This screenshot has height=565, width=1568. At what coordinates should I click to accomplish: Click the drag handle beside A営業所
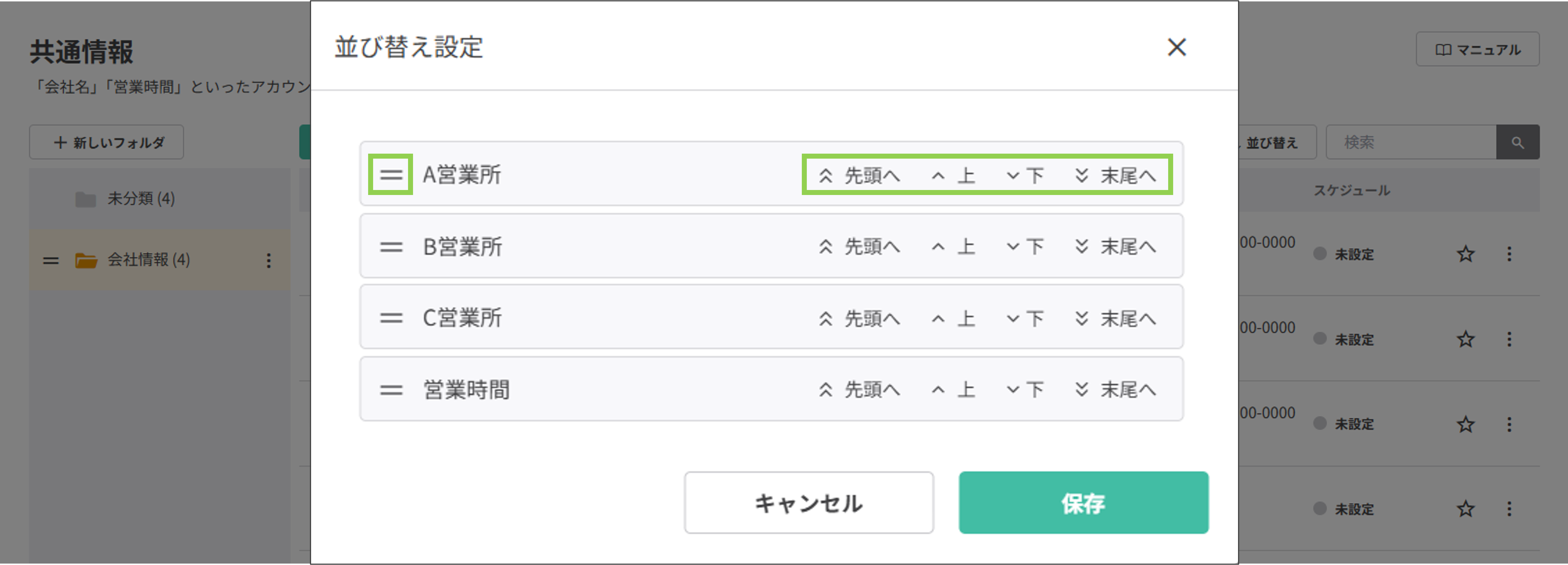pyautogui.click(x=391, y=175)
